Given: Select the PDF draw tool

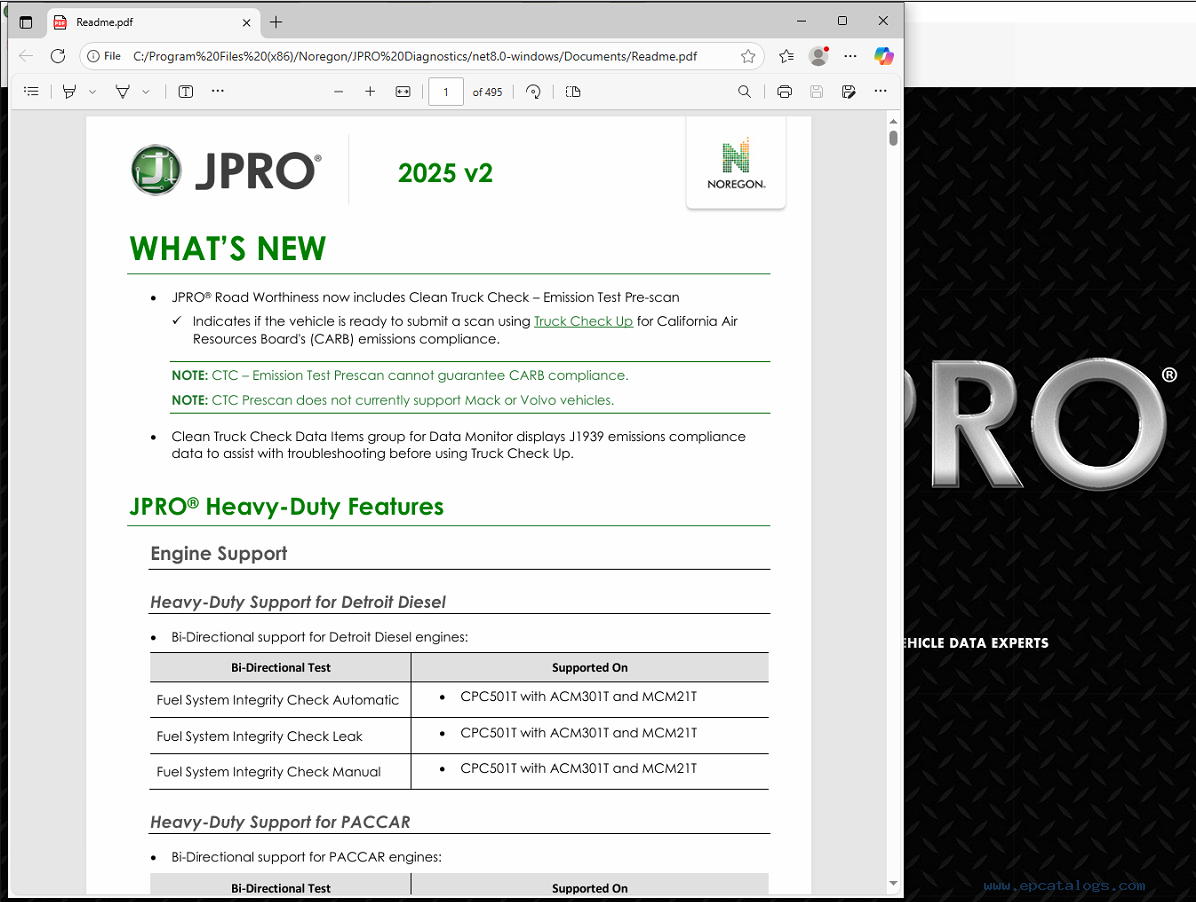Looking at the screenshot, I should click(x=122, y=91).
